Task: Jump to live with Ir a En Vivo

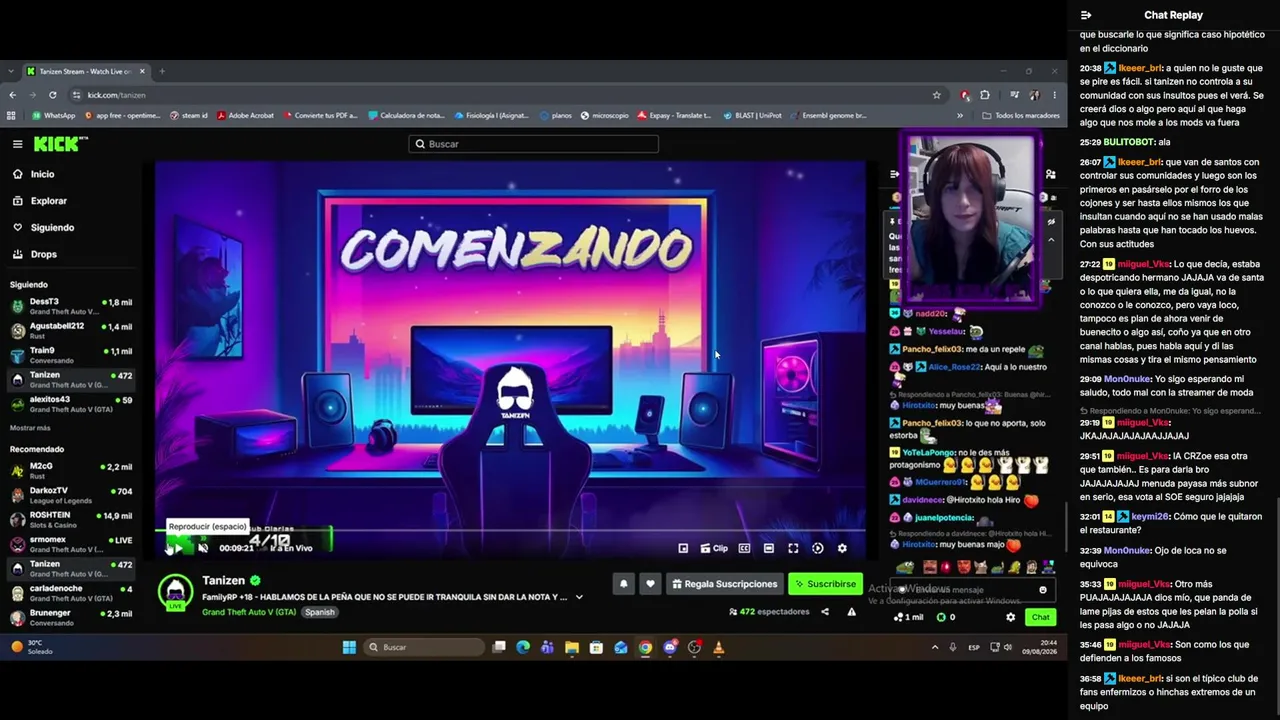Action: (x=293, y=548)
